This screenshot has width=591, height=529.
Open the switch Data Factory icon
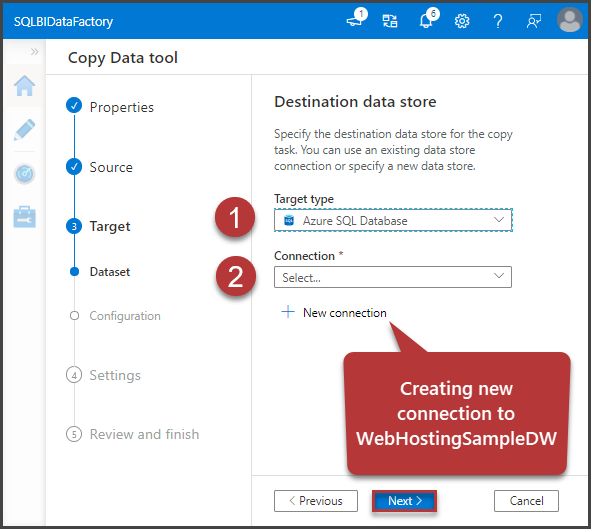tap(390, 21)
